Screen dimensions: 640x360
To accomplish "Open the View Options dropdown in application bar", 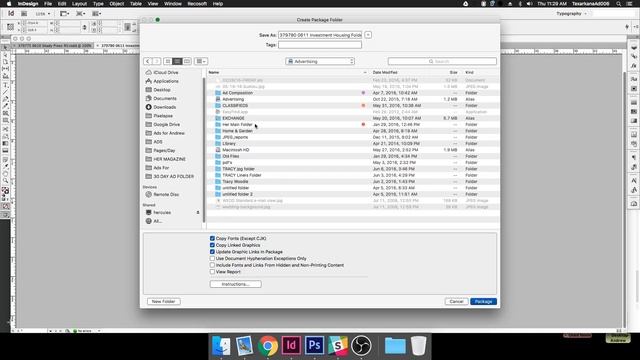I will (x=64, y=14).
